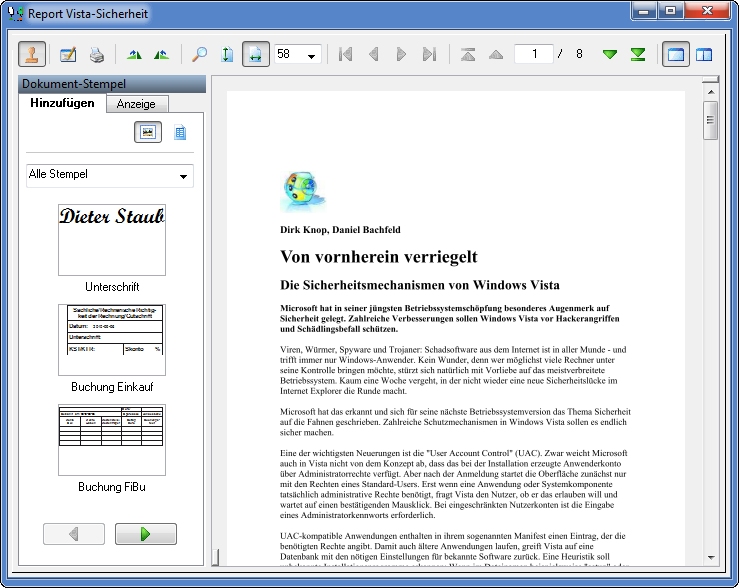The width and height of the screenshot is (739, 588).
Task: Select the Buchung Einkauf stamp thumbnail
Action: tap(112, 340)
